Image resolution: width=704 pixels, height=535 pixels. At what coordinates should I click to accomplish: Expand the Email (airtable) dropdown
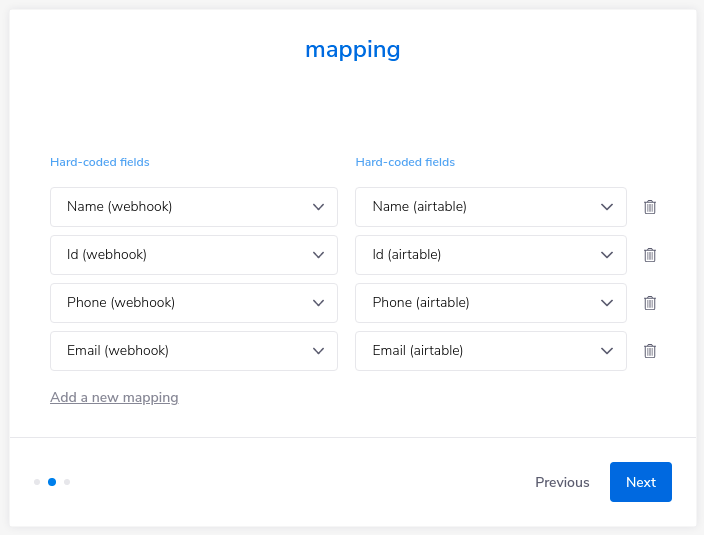coord(490,351)
